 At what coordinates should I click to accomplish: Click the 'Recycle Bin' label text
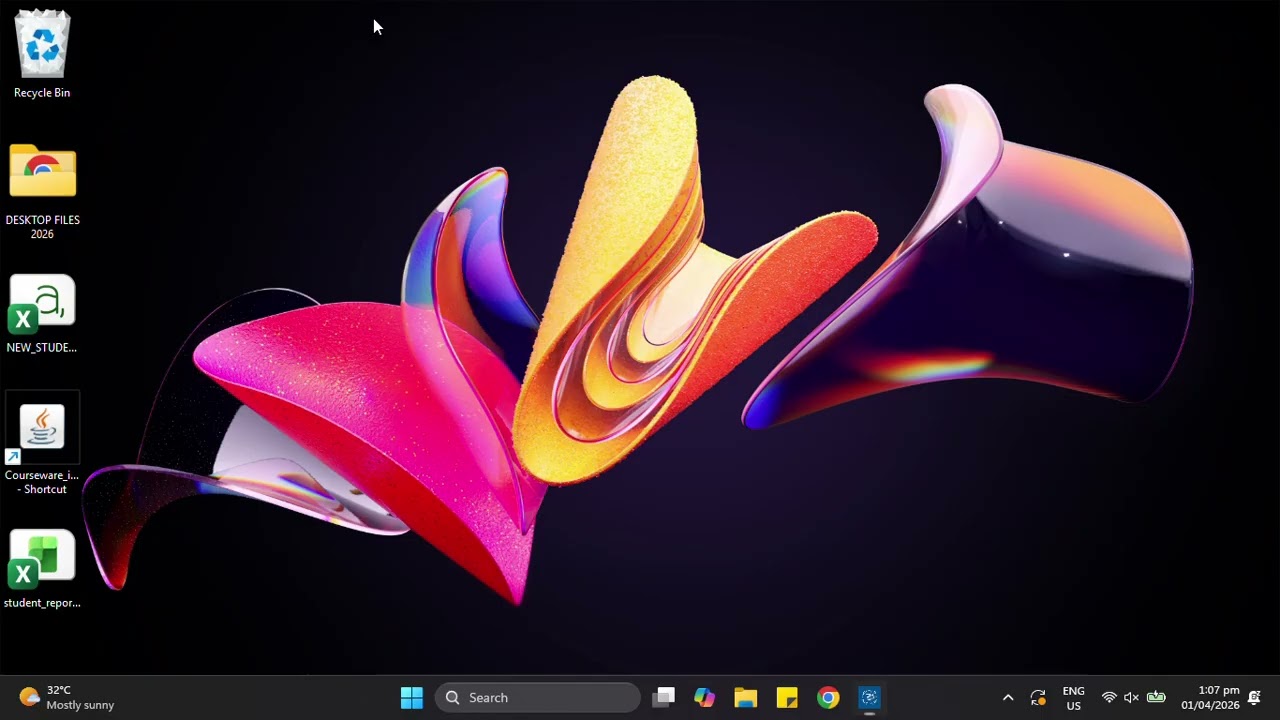click(x=42, y=93)
